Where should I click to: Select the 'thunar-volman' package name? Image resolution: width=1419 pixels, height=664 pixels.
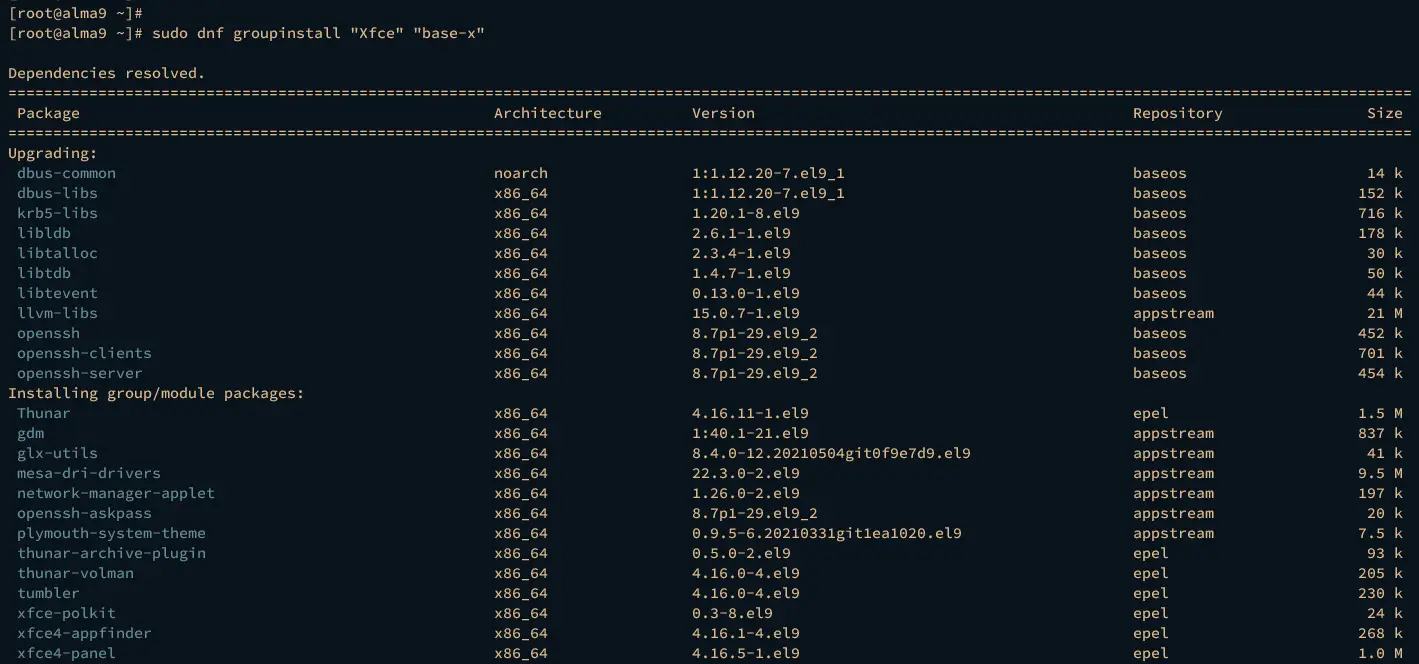tap(75, 573)
